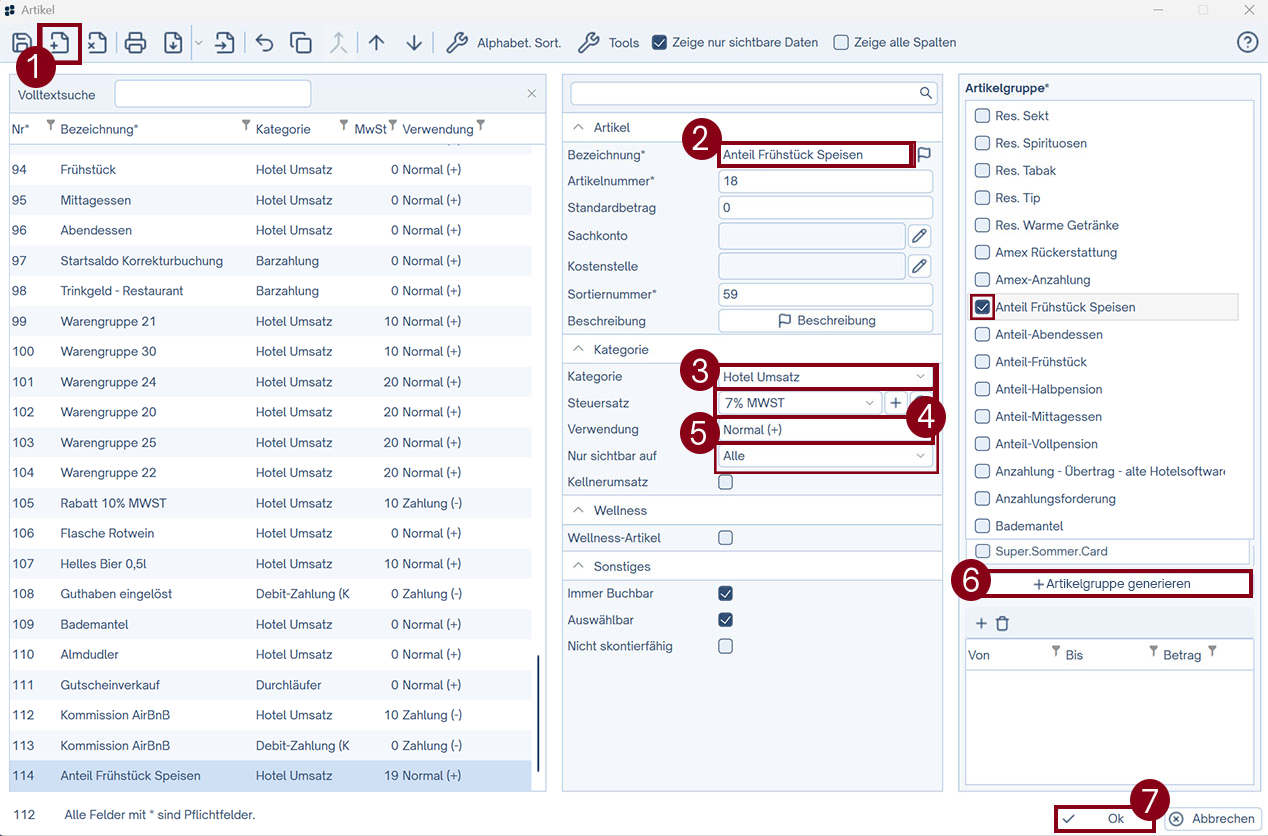The width and height of the screenshot is (1268, 836).
Task: Click the import arrow-into-document icon
Action: [x=225, y=43]
